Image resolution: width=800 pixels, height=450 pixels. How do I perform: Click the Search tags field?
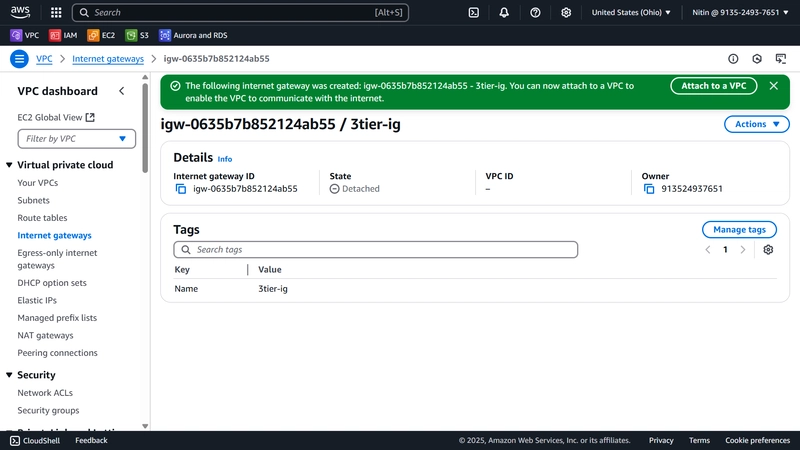pyautogui.click(x=376, y=249)
